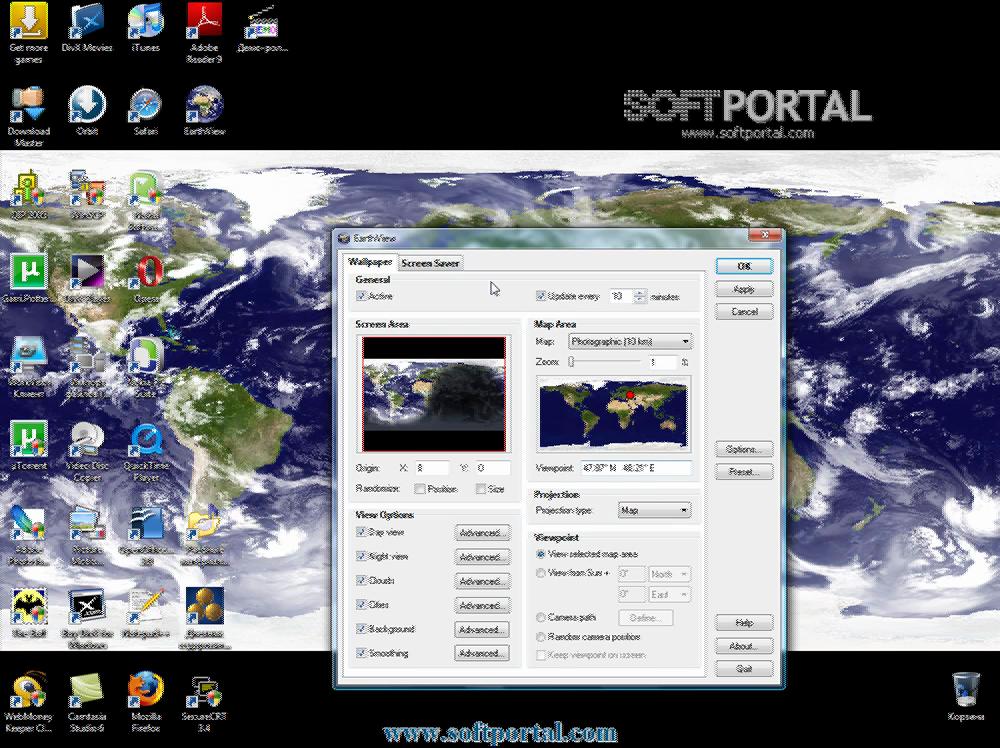The image size is (1000, 748).
Task: Open the OpenOffice desktop shortcut
Action: 145,536
